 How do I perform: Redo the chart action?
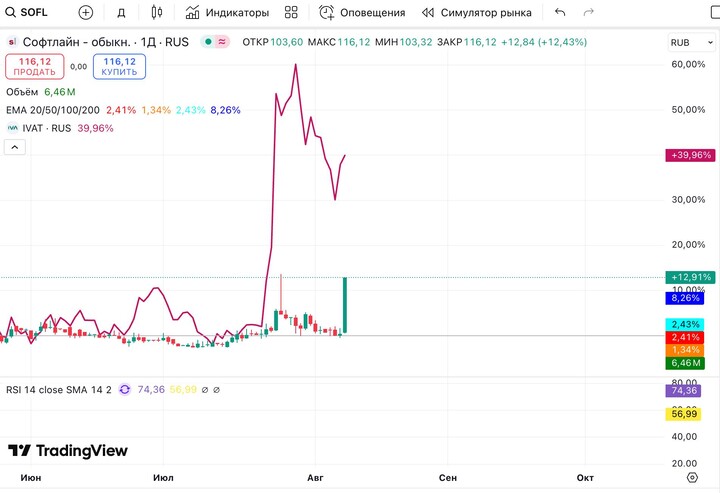(x=589, y=12)
